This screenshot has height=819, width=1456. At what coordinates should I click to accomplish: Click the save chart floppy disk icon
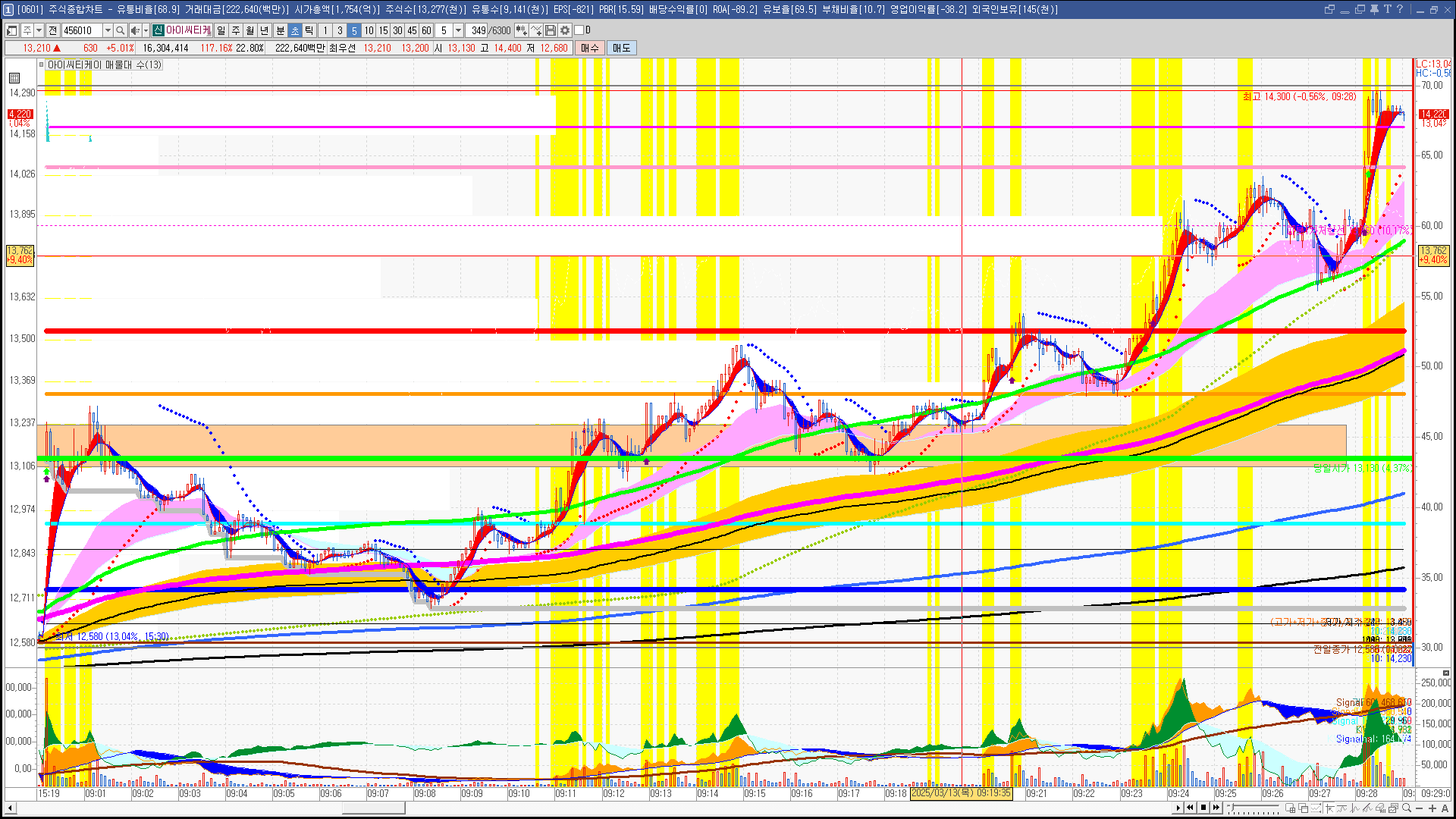[551, 30]
